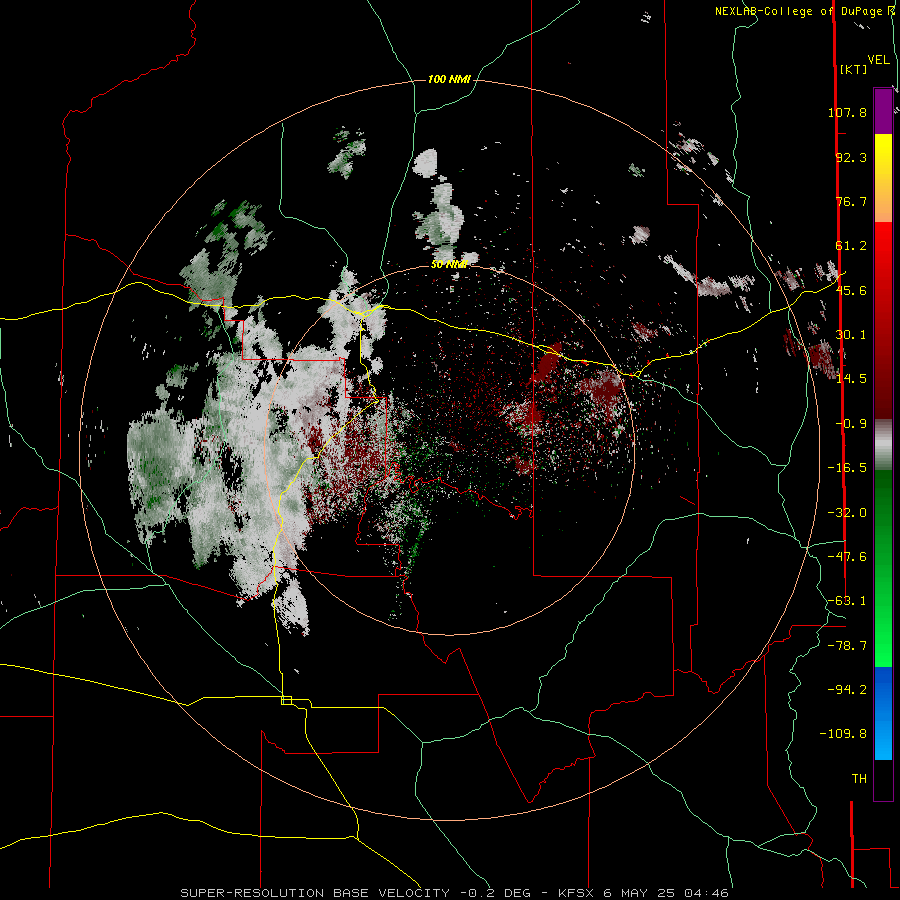Click the VEL legend title
This screenshot has height=900, width=900.
click(879, 60)
